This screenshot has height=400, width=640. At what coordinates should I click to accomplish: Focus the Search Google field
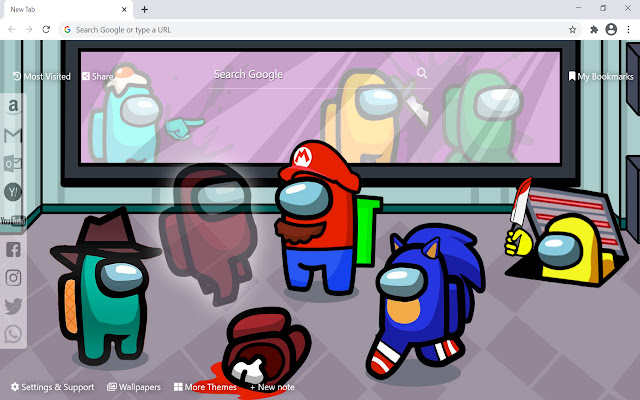pyautogui.click(x=320, y=74)
